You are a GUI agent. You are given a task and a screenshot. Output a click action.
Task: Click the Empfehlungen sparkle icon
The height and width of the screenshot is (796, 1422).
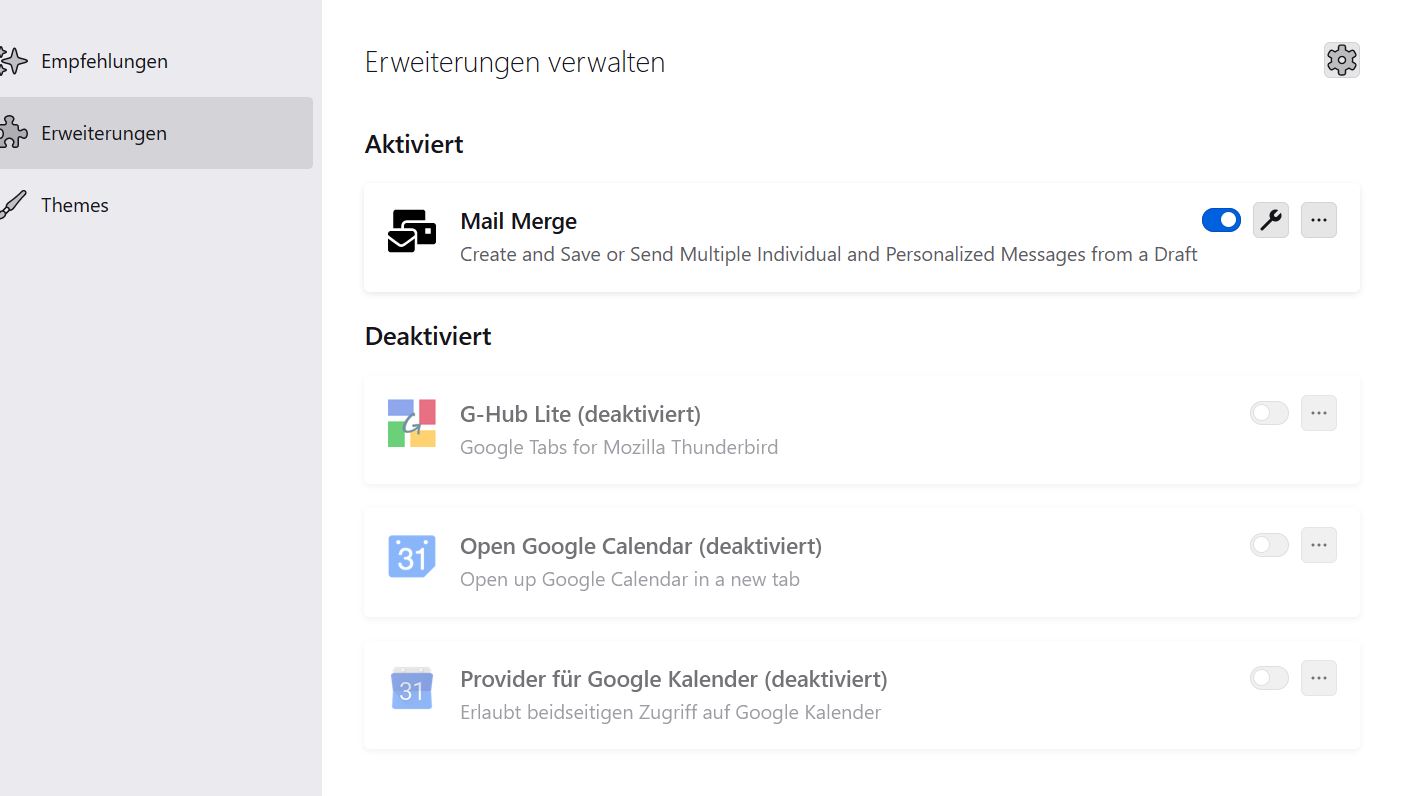tap(12, 61)
